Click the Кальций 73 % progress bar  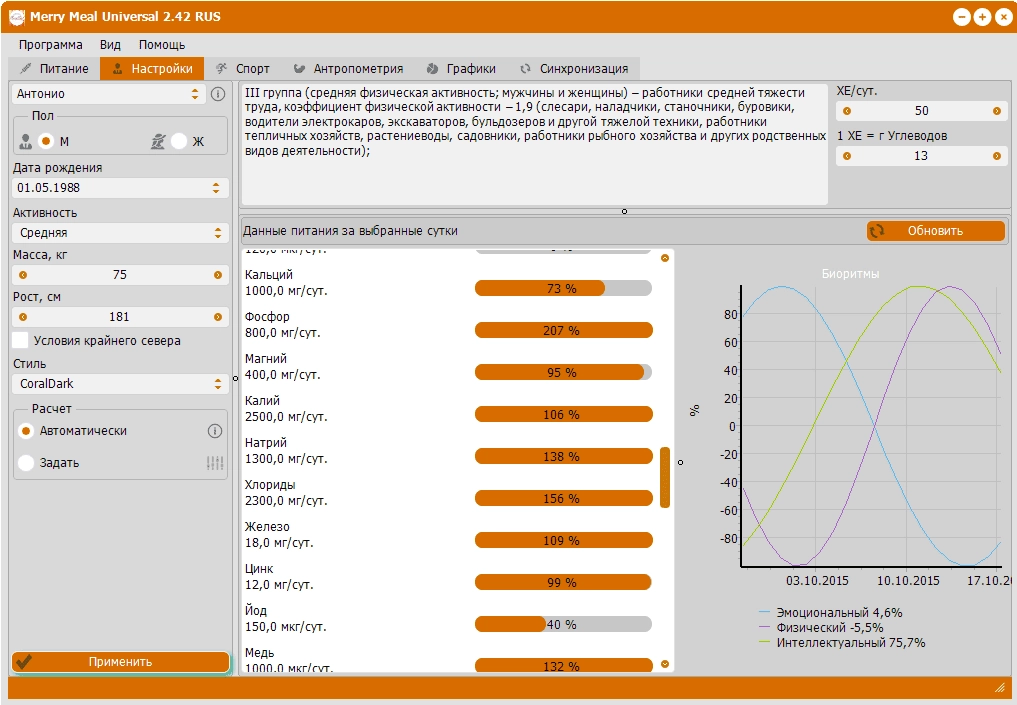(563, 289)
